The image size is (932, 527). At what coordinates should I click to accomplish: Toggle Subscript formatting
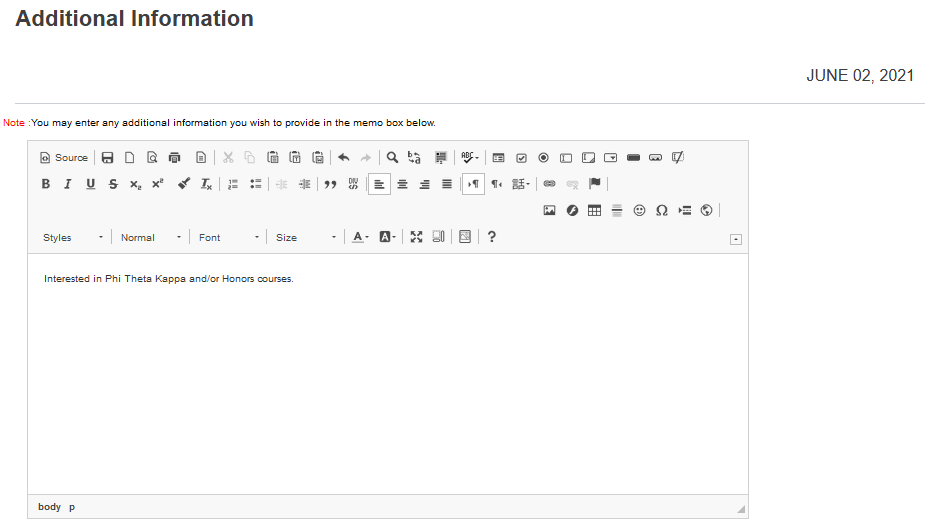[136, 184]
